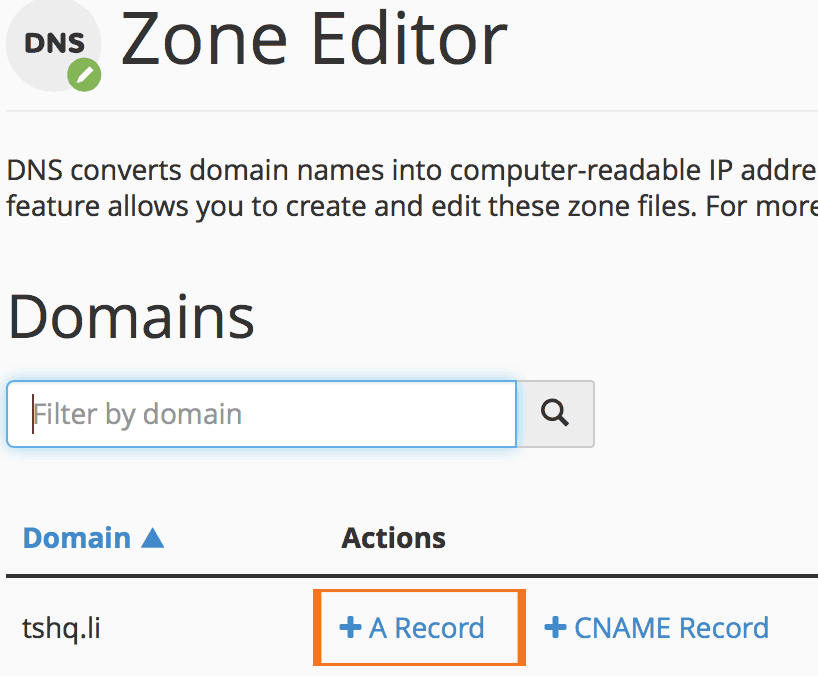Focus the Filter by domain field

(x=261, y=414)
